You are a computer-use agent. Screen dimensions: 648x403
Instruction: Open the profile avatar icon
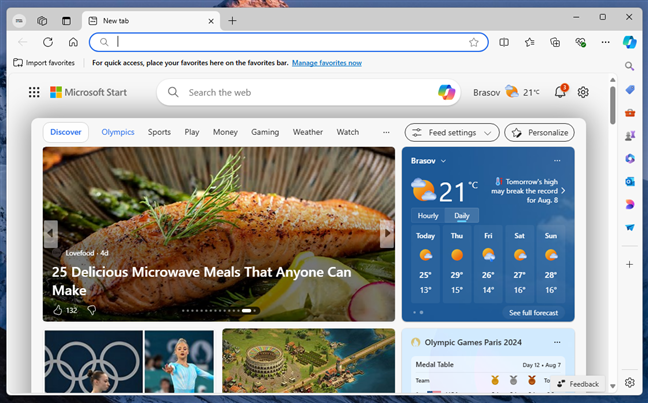pyautogui.click(x=19, y=21)
